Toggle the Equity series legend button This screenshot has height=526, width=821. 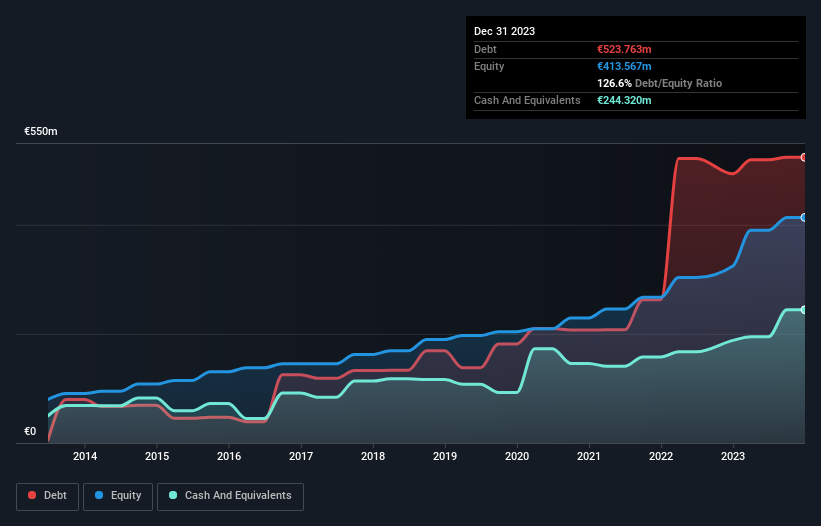(x=118, y=496)
